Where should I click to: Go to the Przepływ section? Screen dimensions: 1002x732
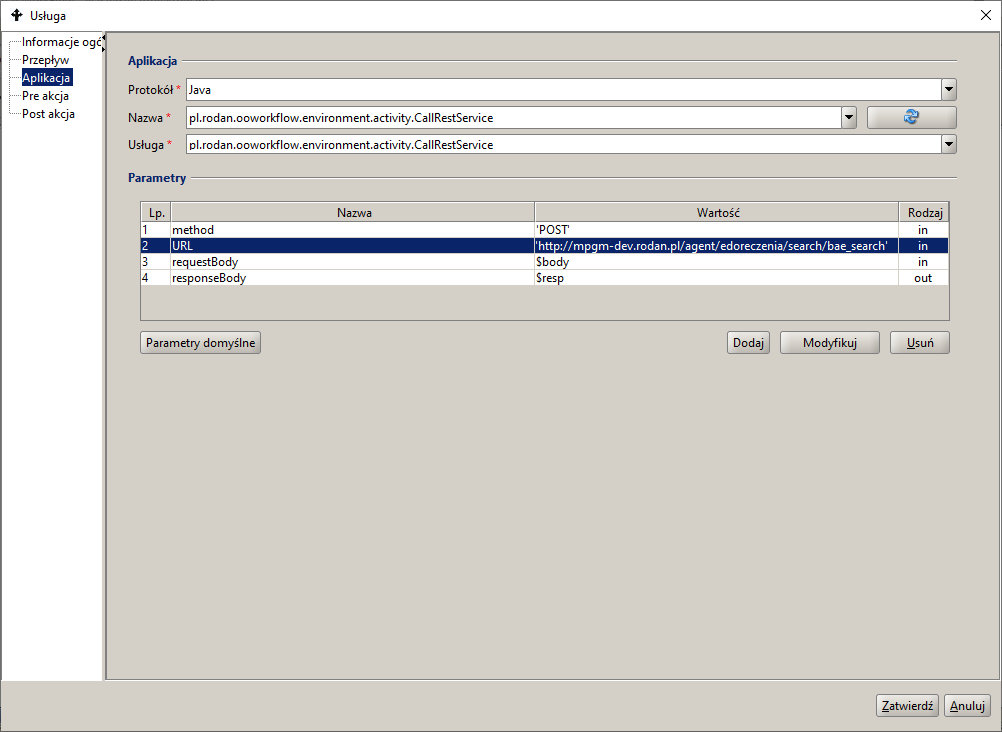[x=46, y=60]
